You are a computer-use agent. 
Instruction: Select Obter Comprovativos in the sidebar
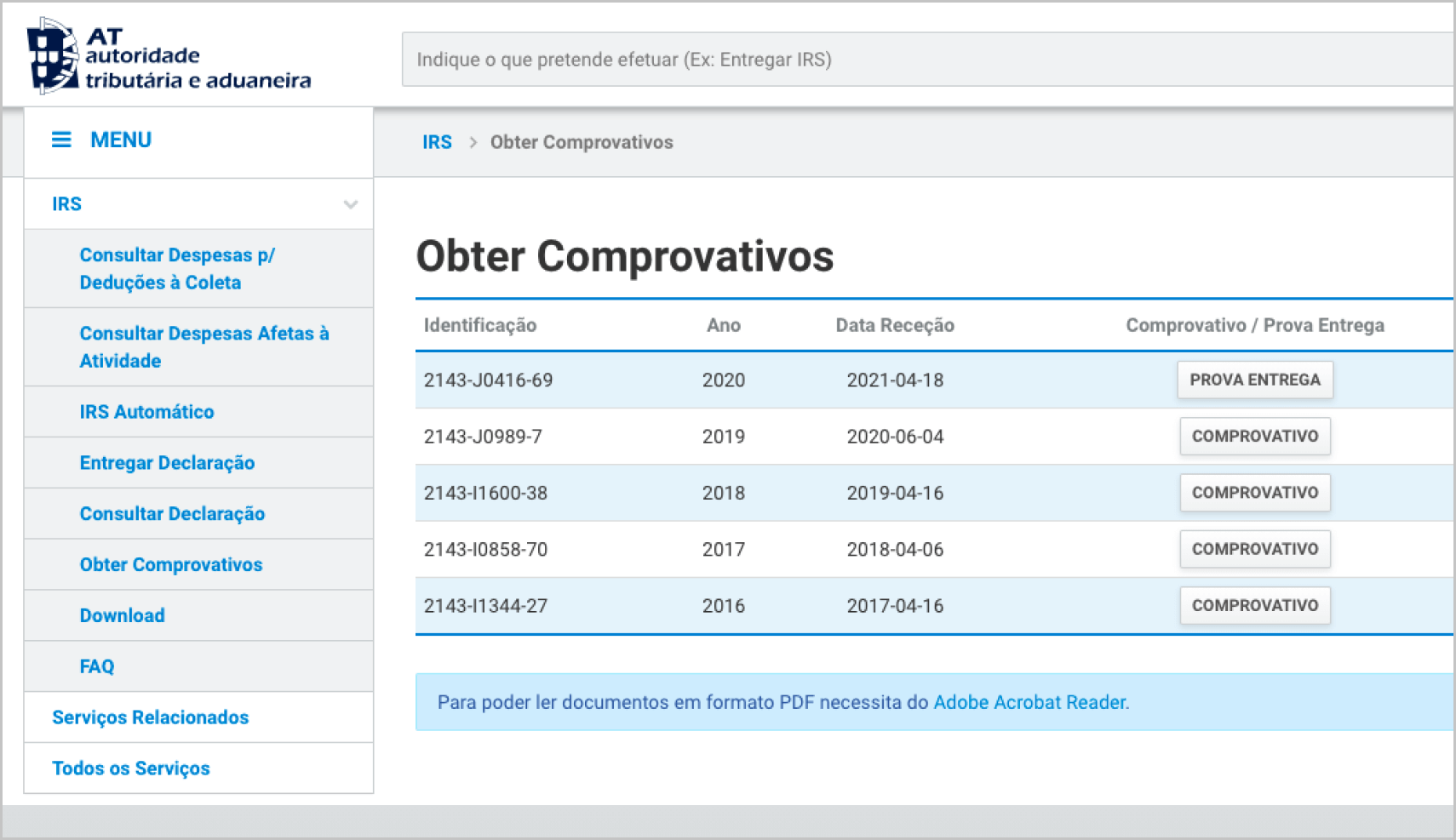pyautogui.click(x=170, y=565)
